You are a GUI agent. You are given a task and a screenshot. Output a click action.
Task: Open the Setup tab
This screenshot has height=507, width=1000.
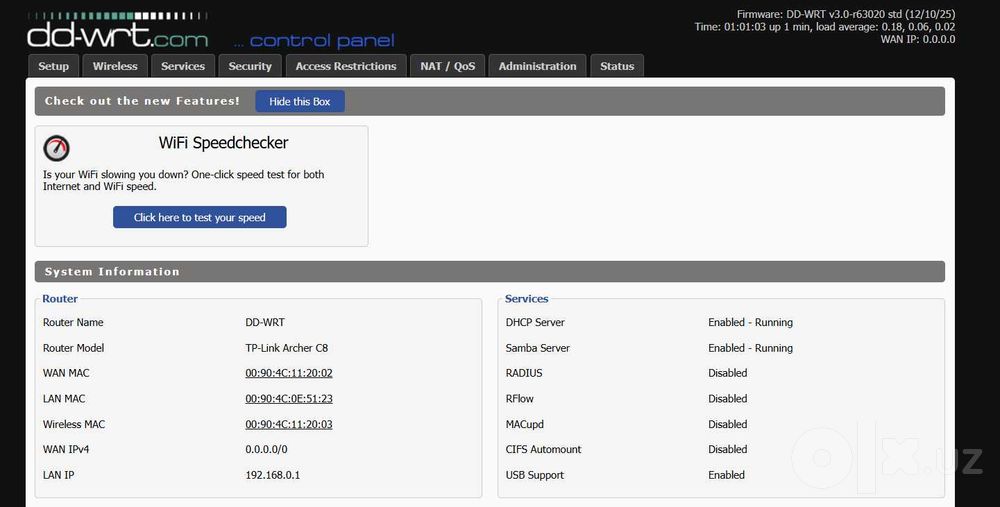54,66
